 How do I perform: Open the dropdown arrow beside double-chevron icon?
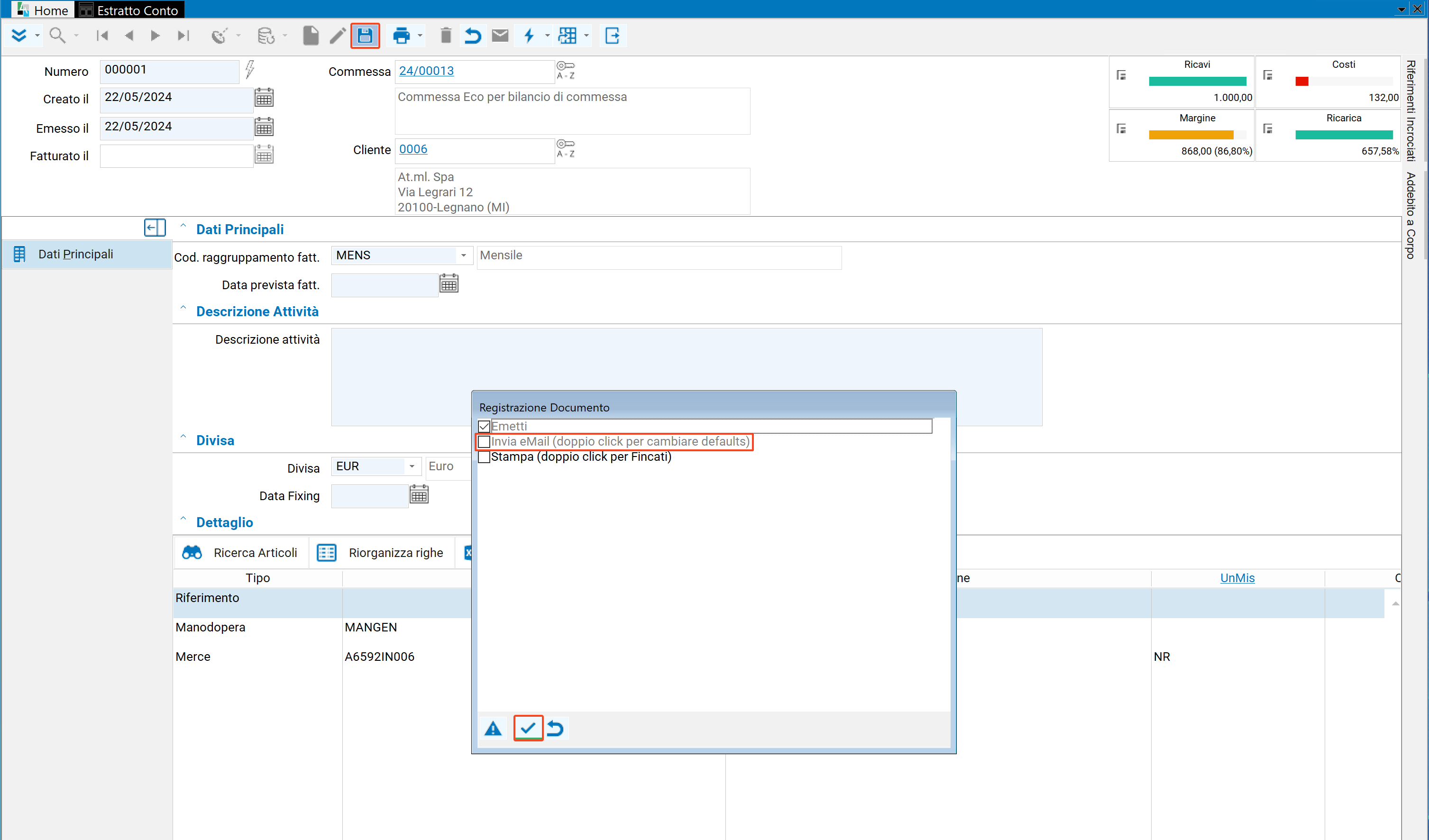pos(37,36)
